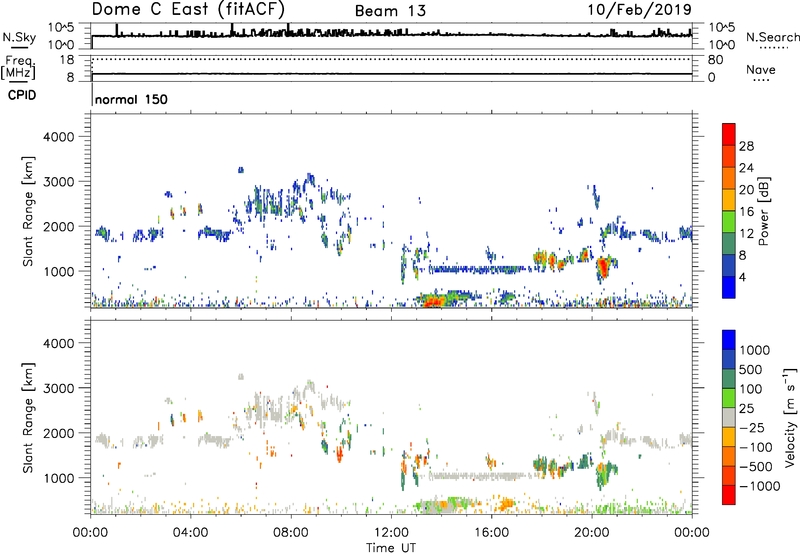Click the power panel 'Slant Range [km]' label
800x554 pixels.
(28, 211)
